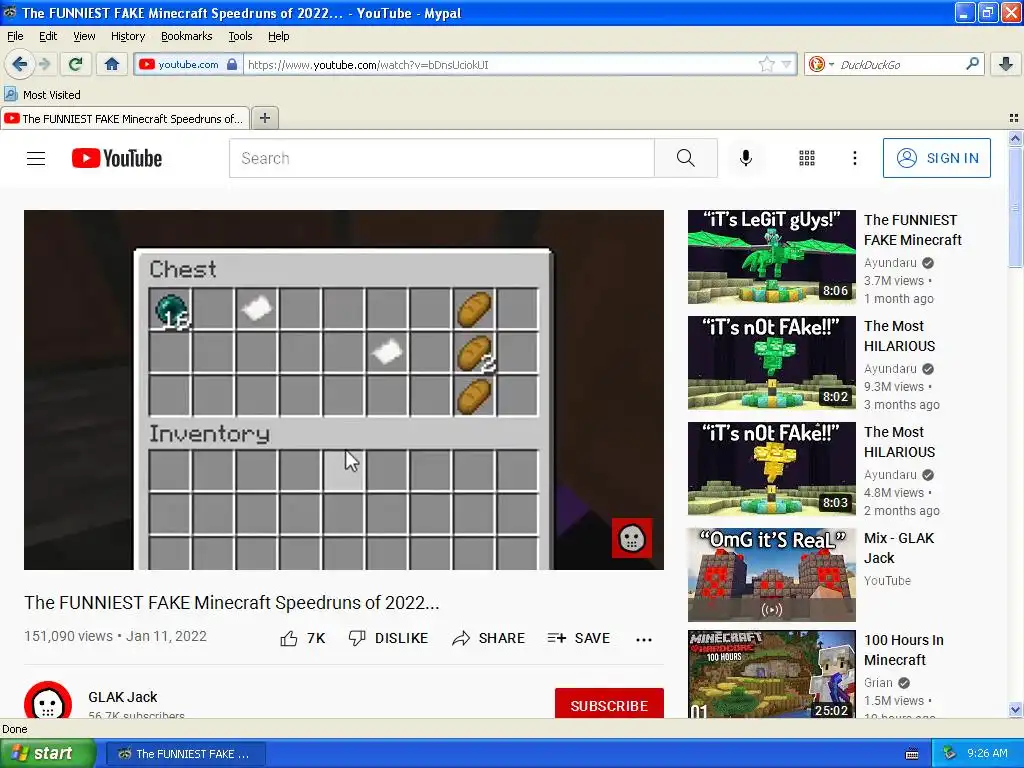Reload the page with the refresh icon

click(75, 64)
